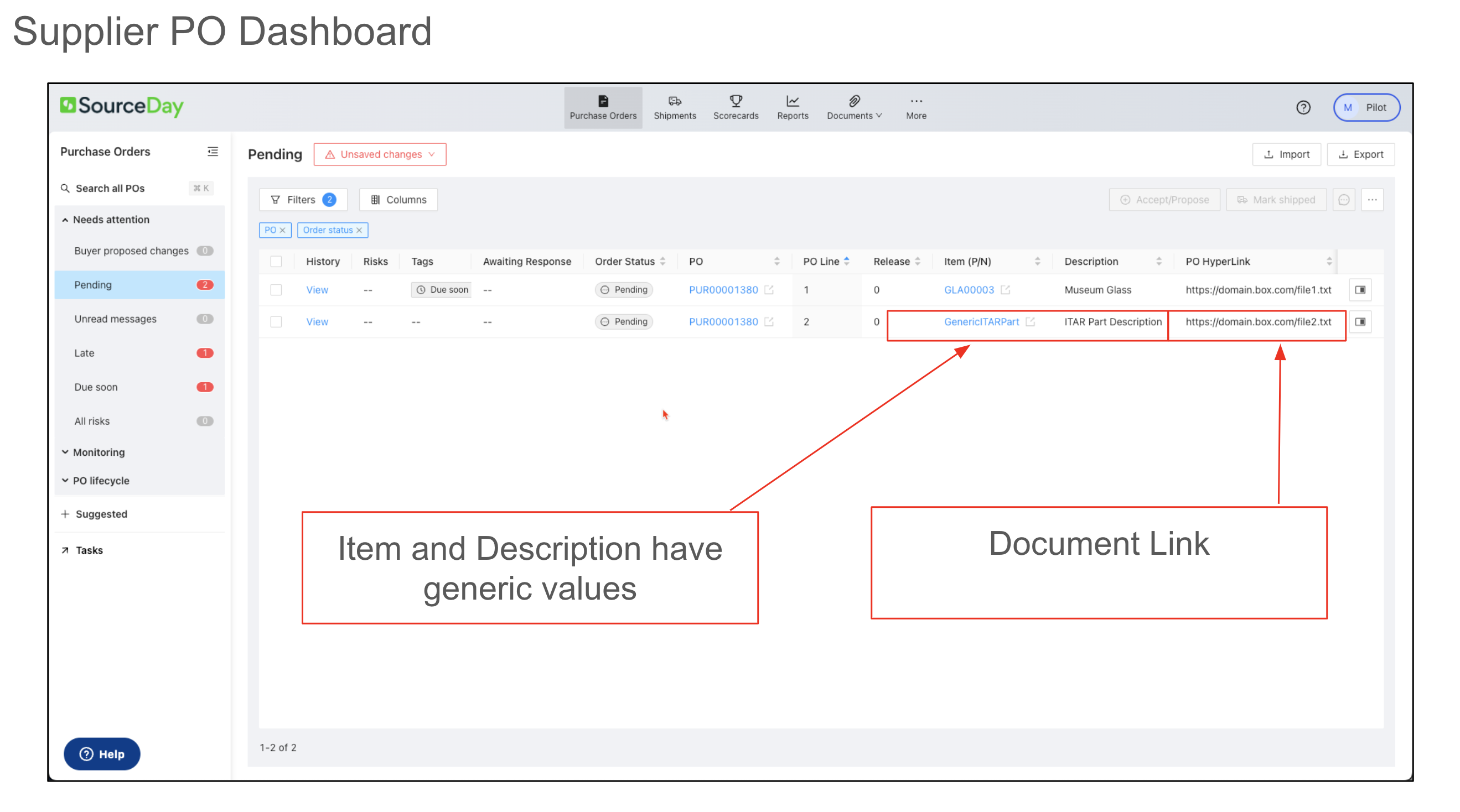The height and width of the screenshot is (812, 1460).
Task: Open the Purchase Orders tab
Action: point(603,107)
